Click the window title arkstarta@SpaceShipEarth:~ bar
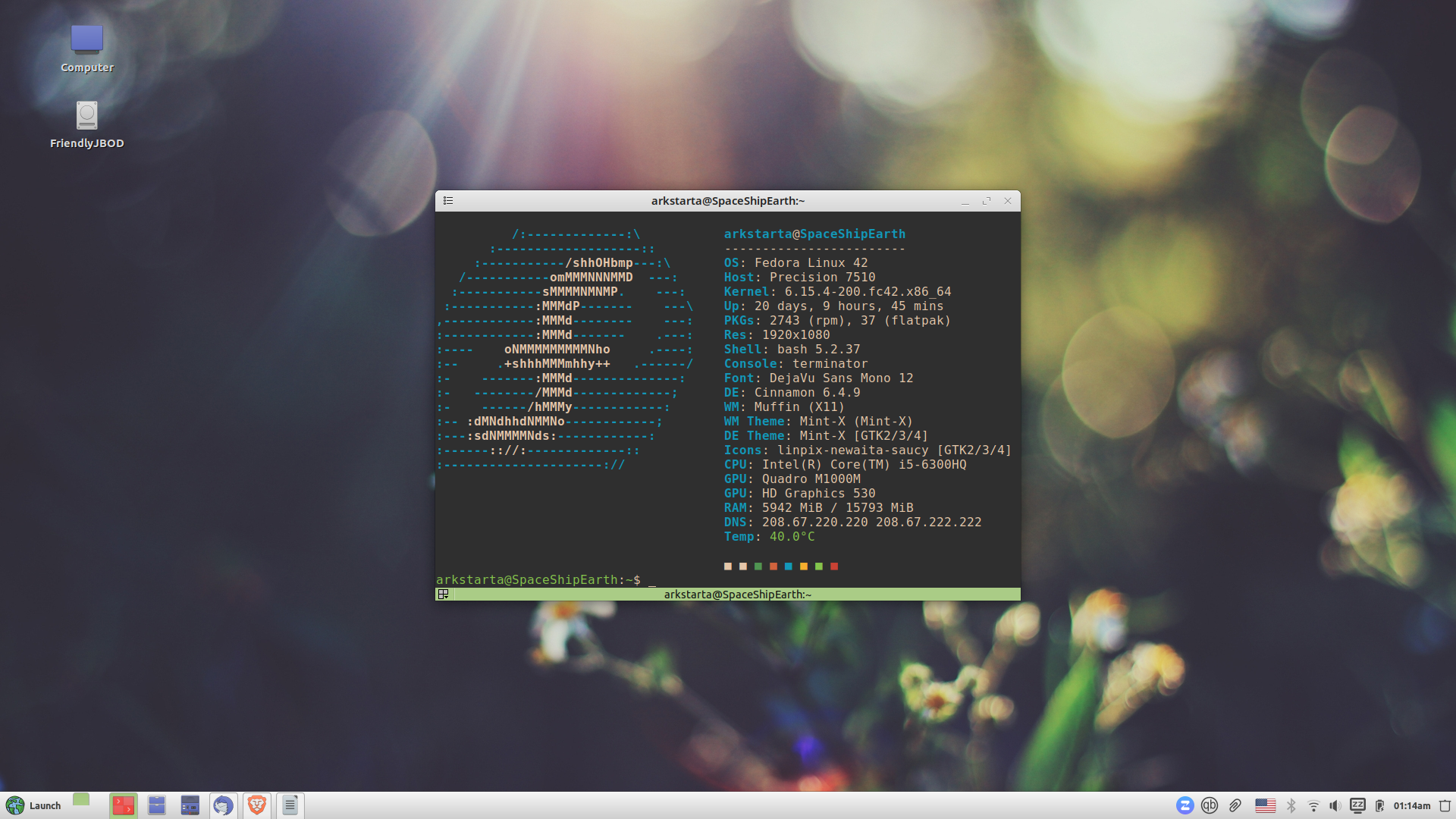Viewport: 1456px width, 819px height. (728, 201)
